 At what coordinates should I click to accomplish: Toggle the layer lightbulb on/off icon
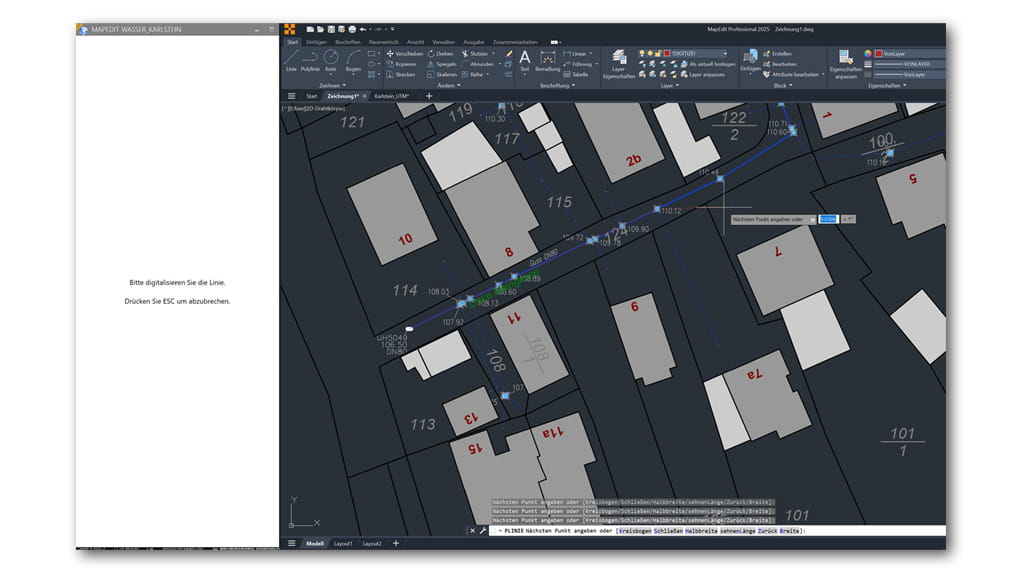(x=641, y=53)
